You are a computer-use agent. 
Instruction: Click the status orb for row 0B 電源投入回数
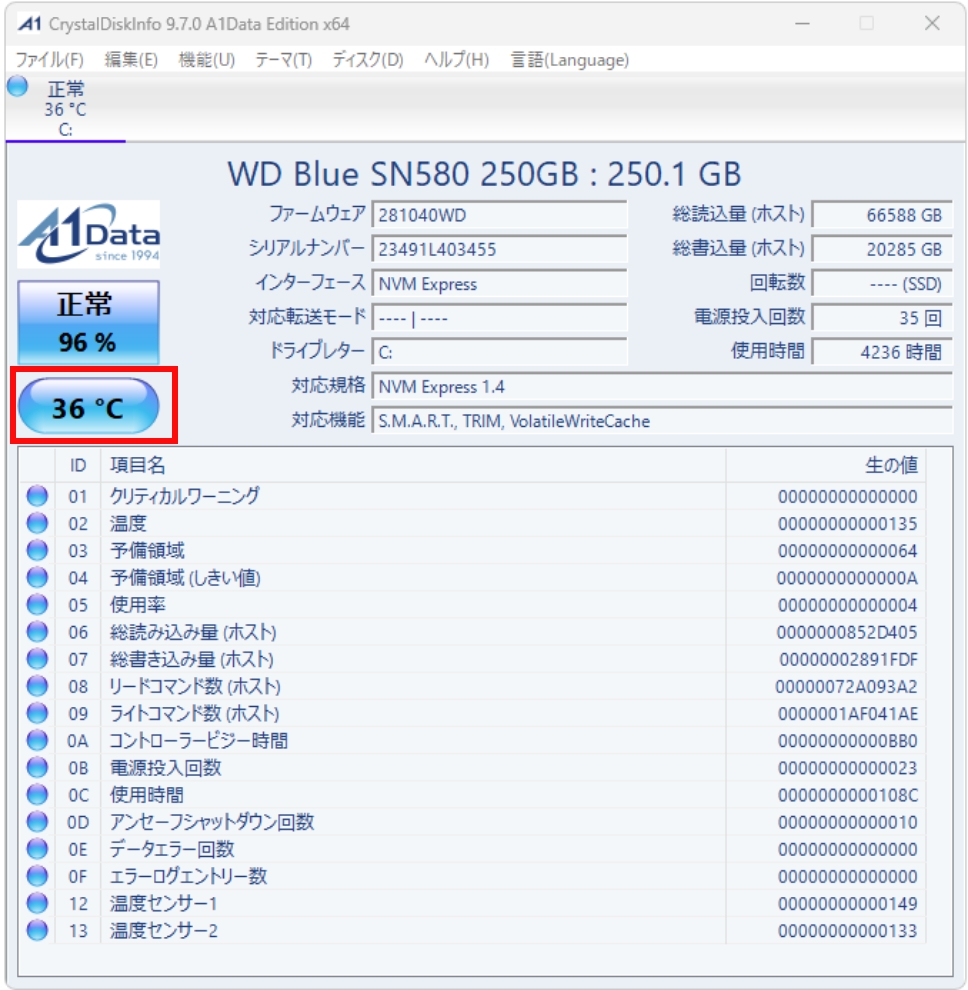[x=37, y=768]
